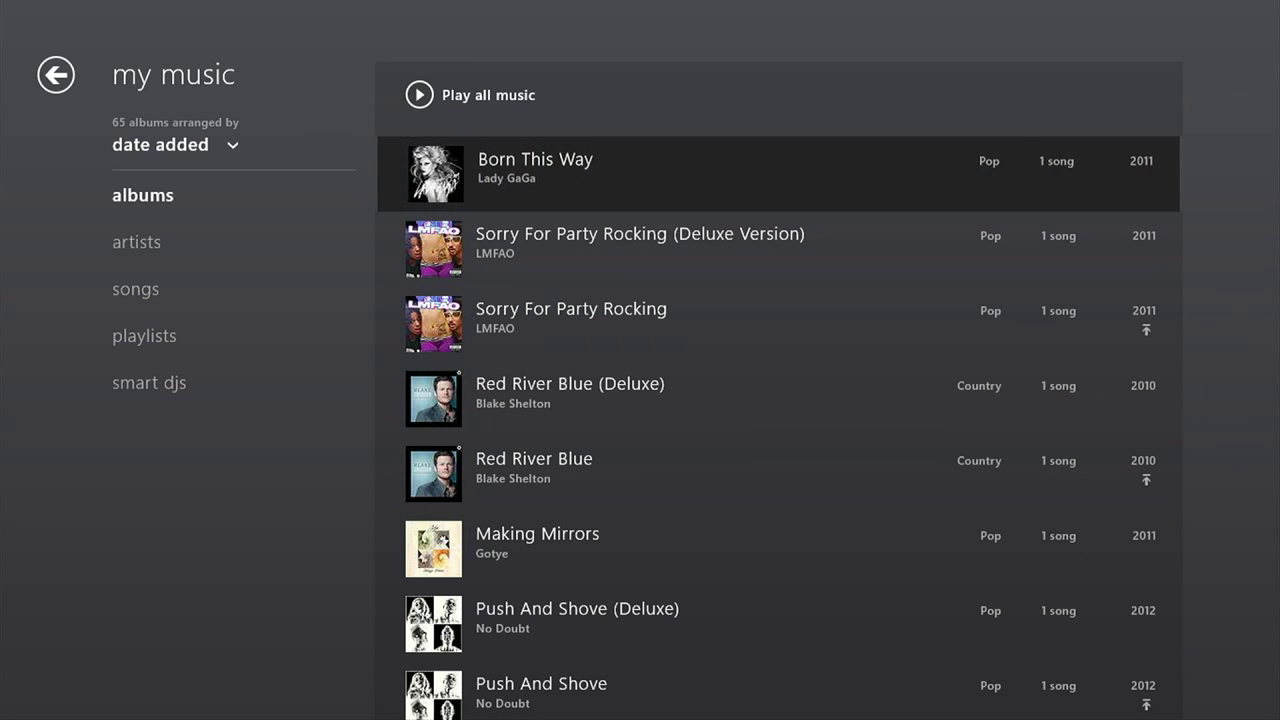
Task: Click the Making Mirrors album art thumbnail
Action: 433,549
